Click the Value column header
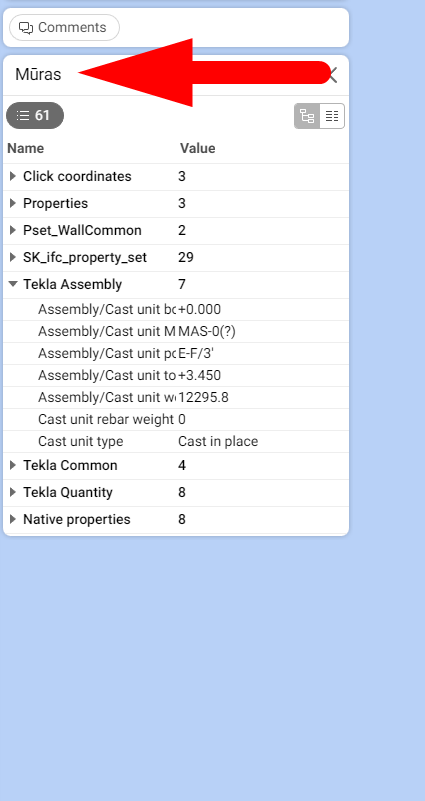 tap(198, 149)
